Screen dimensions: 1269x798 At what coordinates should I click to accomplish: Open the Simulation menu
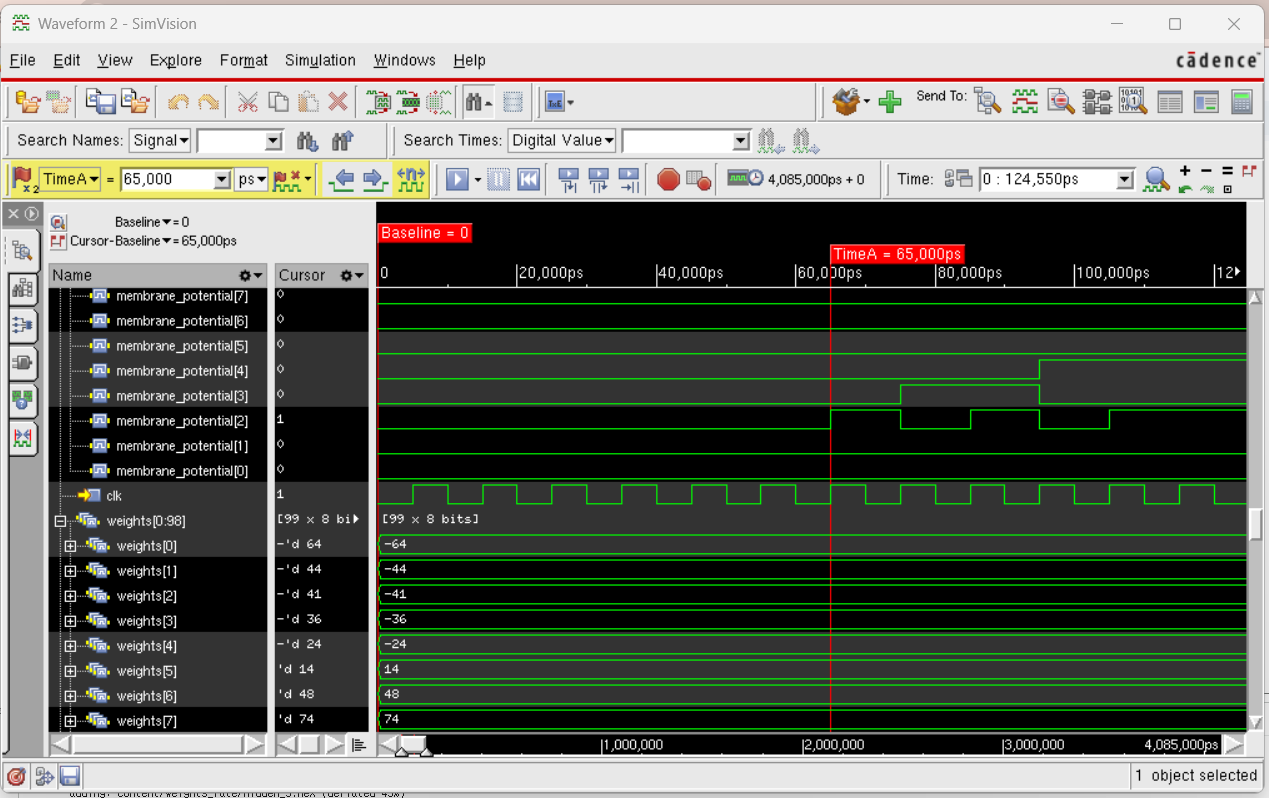320,60
